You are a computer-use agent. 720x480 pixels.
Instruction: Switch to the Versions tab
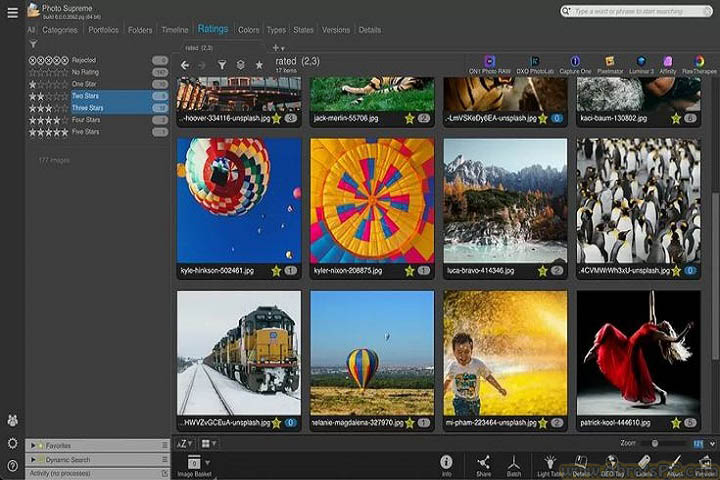[x=336, y=30]
